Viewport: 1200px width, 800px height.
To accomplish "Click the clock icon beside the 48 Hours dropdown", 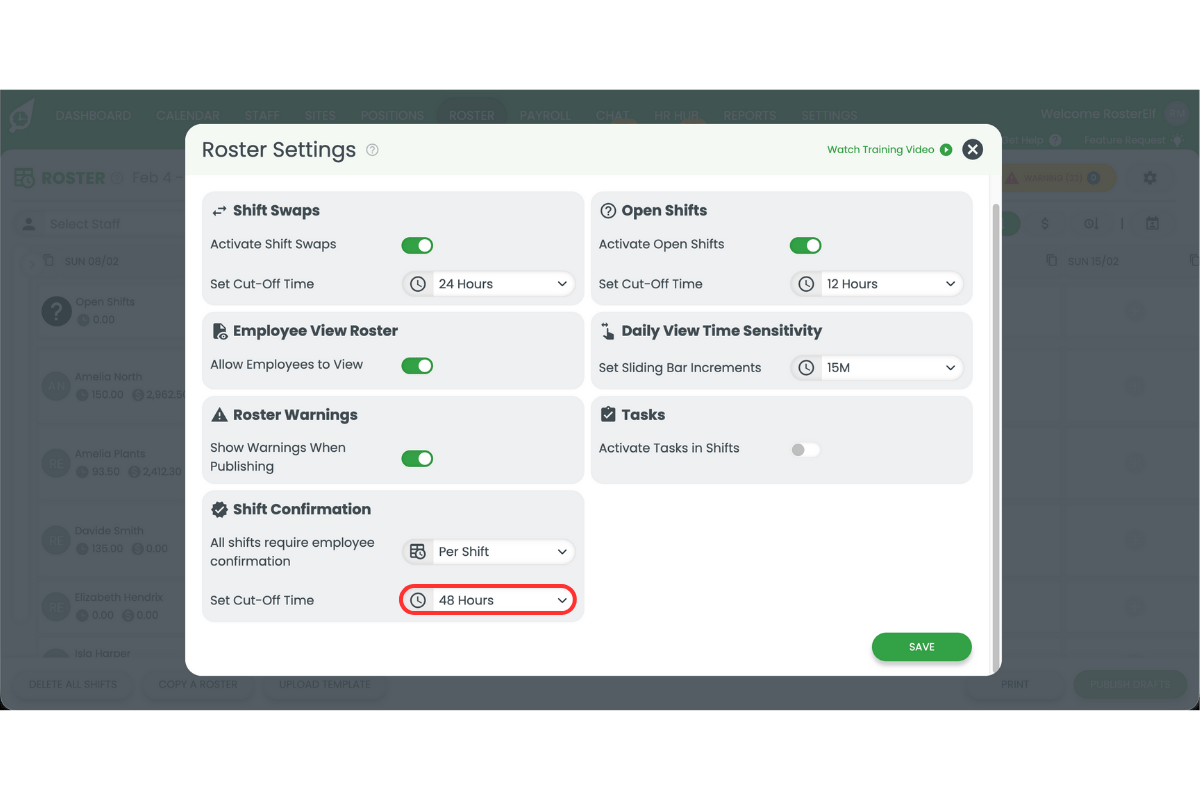I will pos(418,599).
